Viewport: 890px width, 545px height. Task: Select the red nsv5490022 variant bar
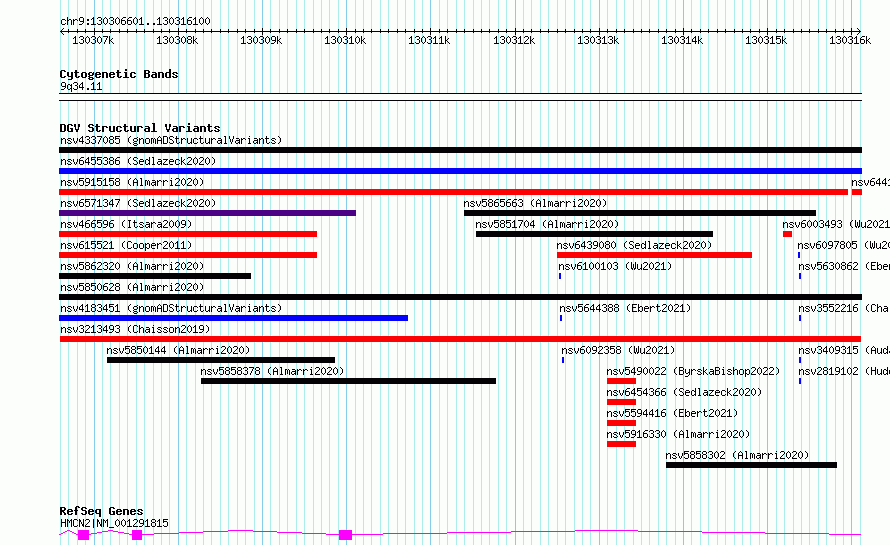point(622,381)
